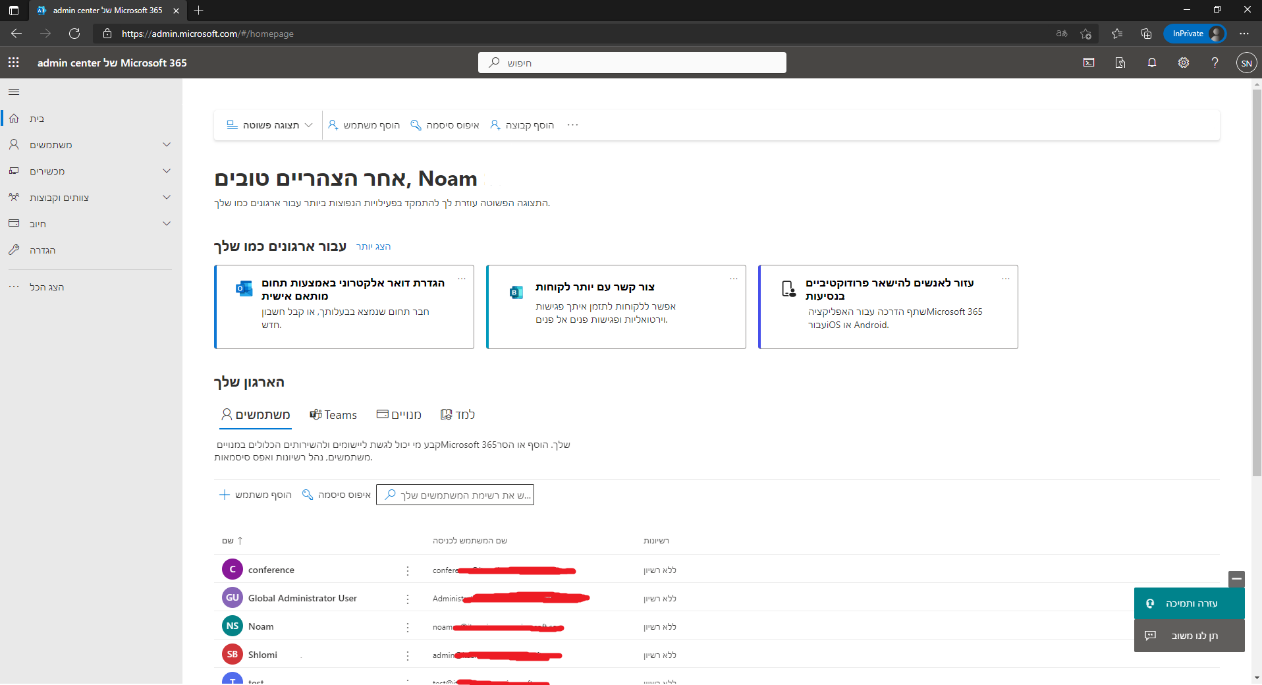1262x685 pixels.
Task: Click the admin center browser tab
Action: 108,9
